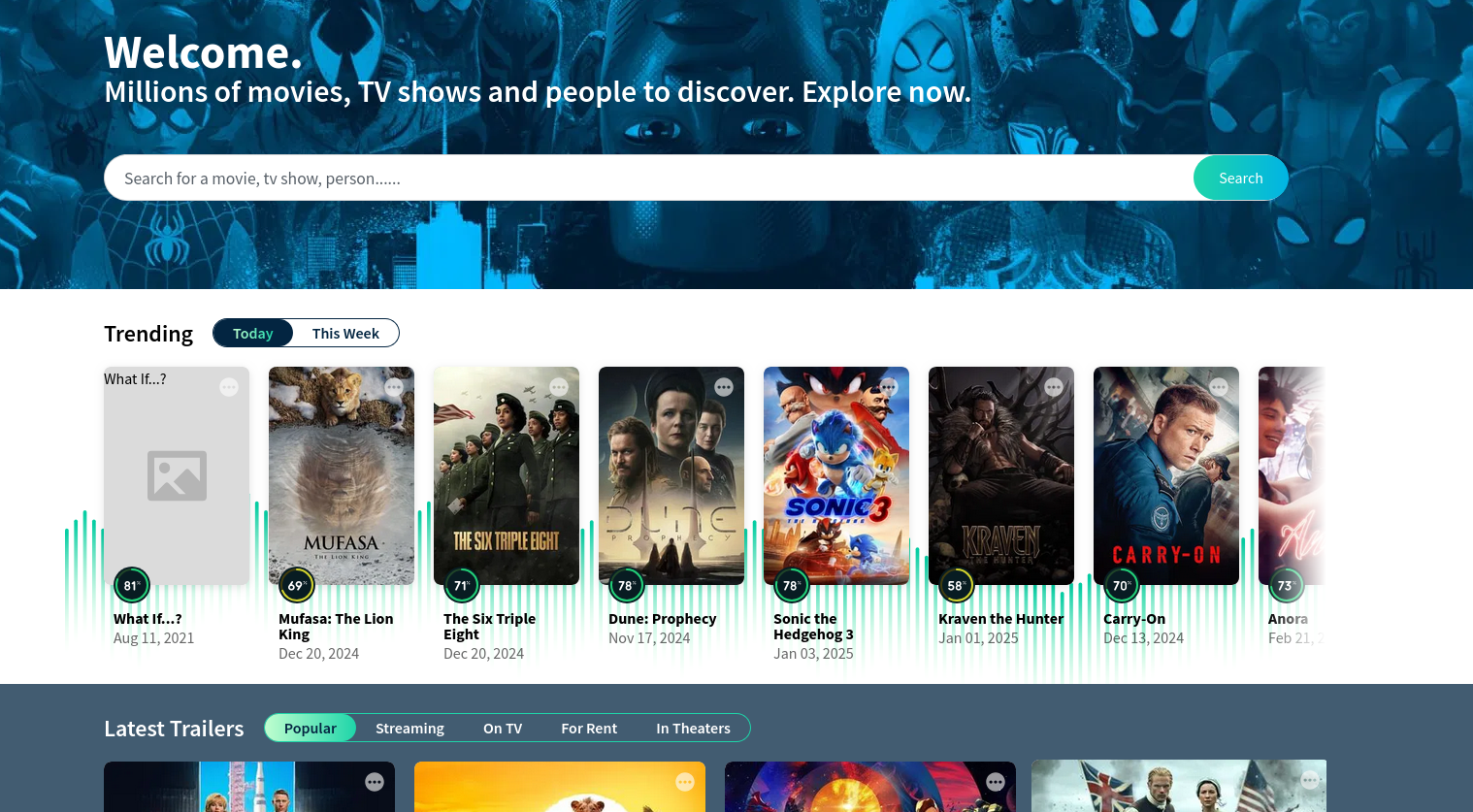Open options menu on Sonic the Hedgehog 3 poster

coord(889,387)
